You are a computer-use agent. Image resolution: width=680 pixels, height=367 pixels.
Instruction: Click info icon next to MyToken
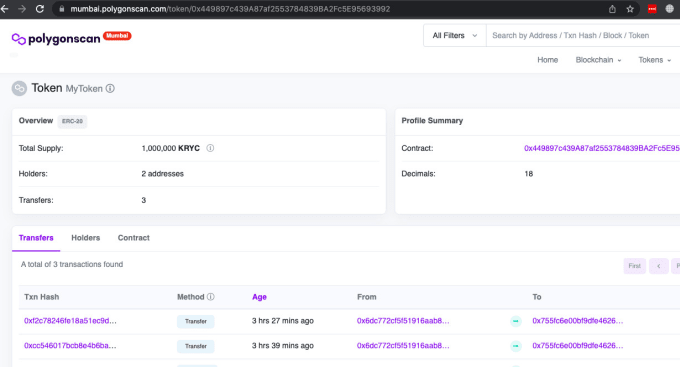(x=110, y=88)
